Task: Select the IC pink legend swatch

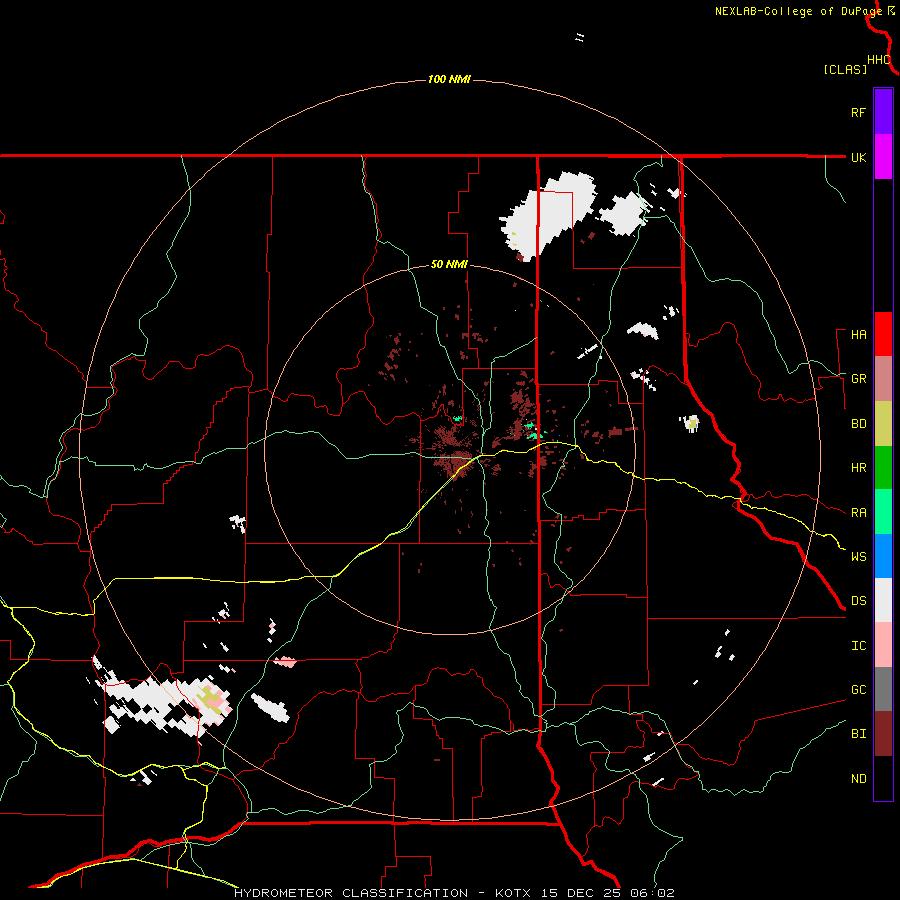Action: [883, 645]
